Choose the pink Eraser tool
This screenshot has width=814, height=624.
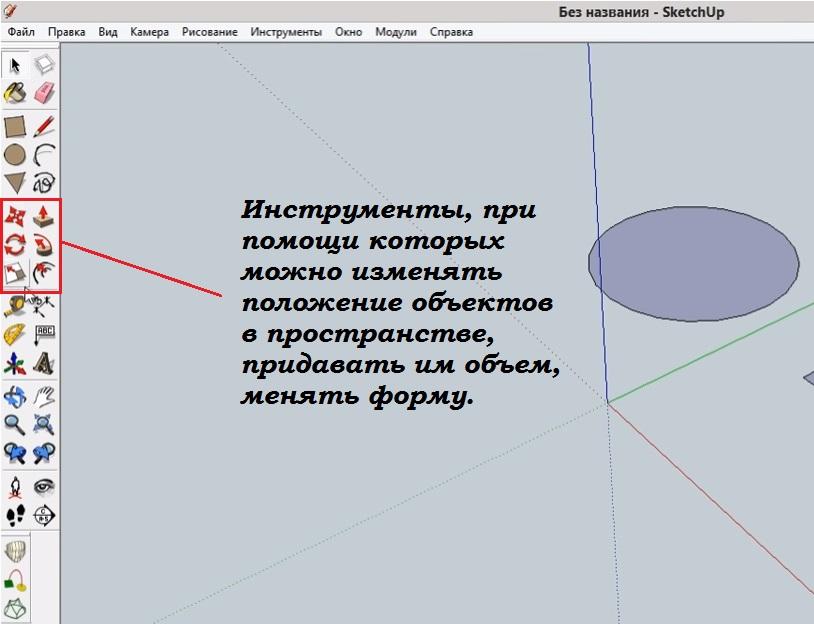point(44,93)
